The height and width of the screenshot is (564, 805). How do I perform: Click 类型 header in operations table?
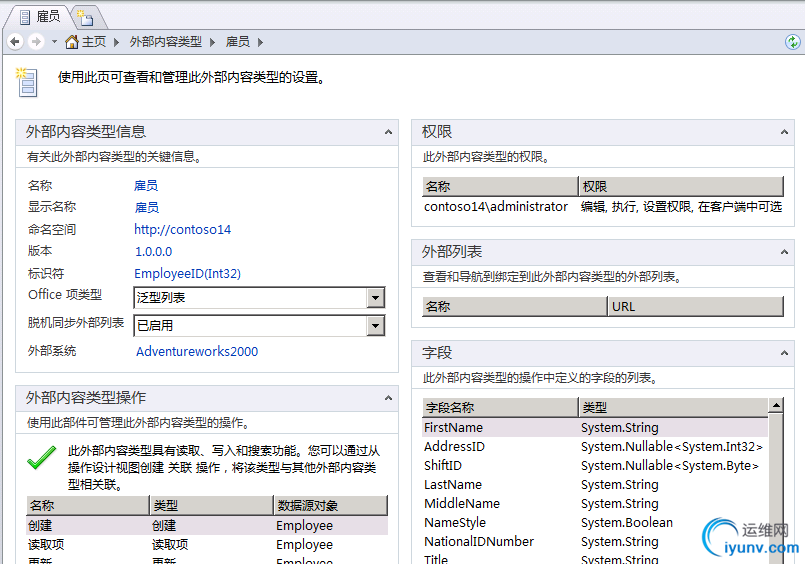tap(211, 505)
